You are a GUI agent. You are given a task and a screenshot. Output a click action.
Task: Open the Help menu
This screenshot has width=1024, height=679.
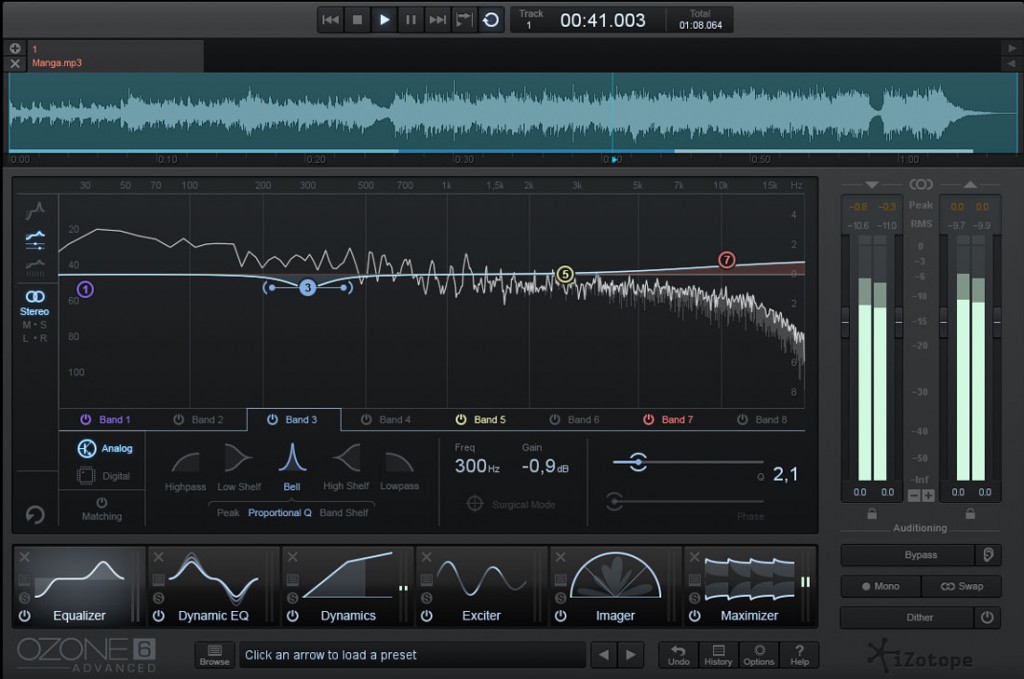click(x=799, y=655)
